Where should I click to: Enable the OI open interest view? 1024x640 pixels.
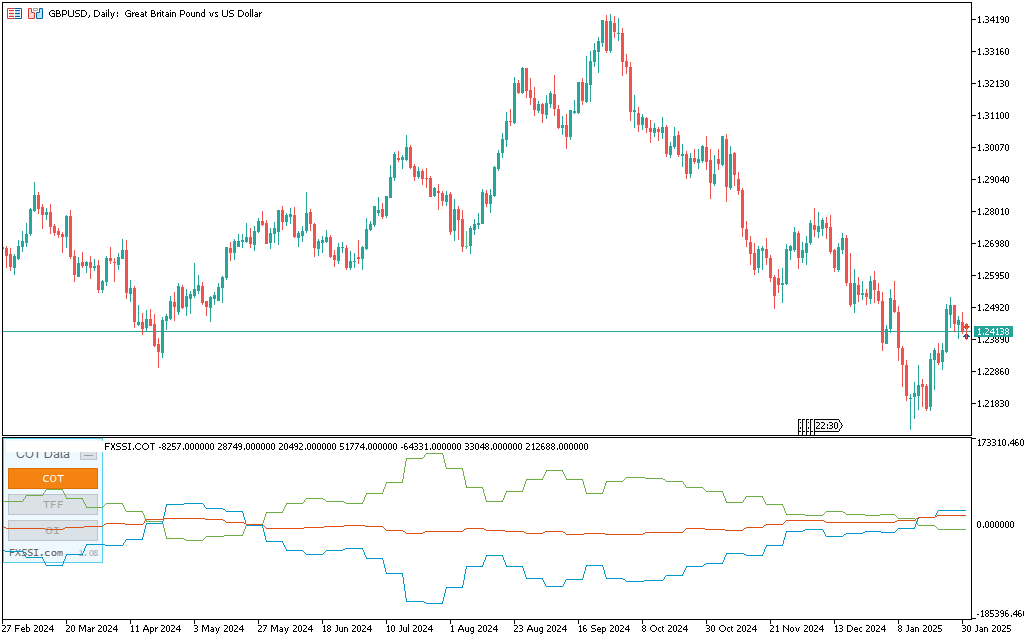pos(53,529)
